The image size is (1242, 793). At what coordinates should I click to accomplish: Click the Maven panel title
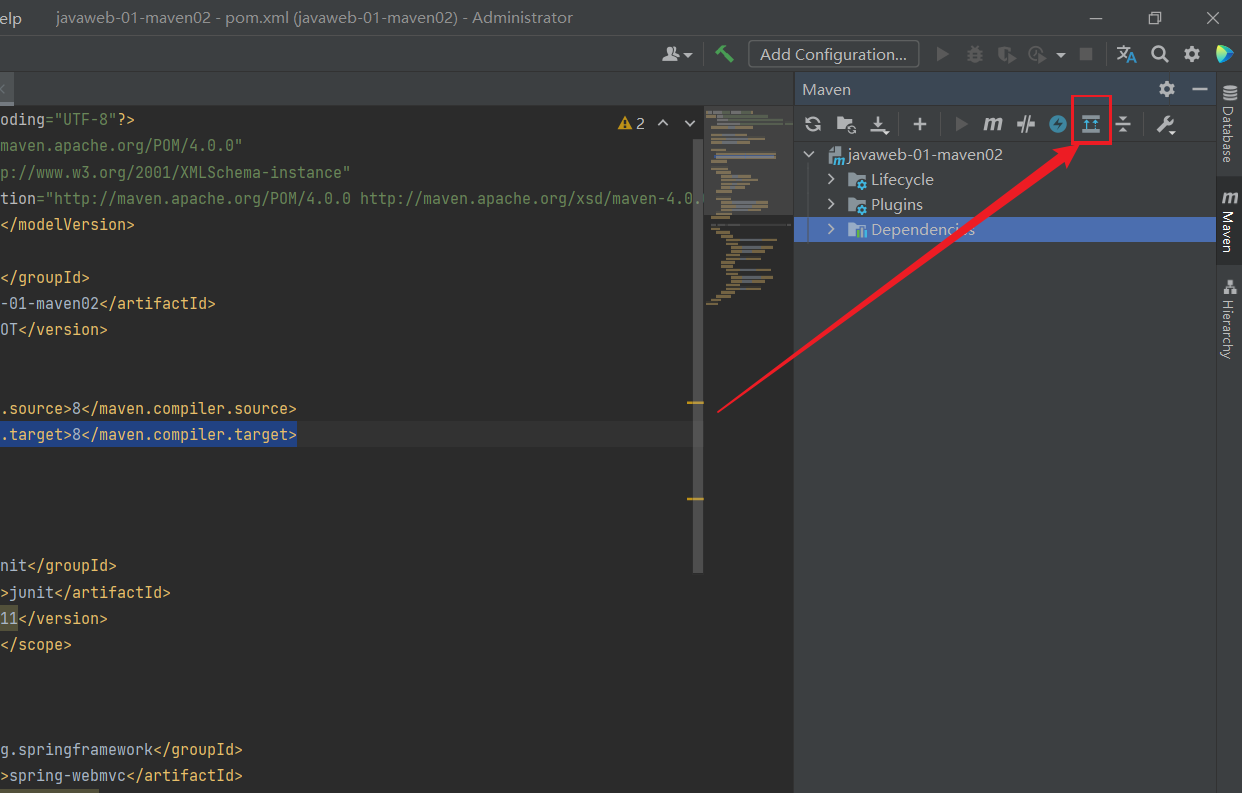pos(826,89)
